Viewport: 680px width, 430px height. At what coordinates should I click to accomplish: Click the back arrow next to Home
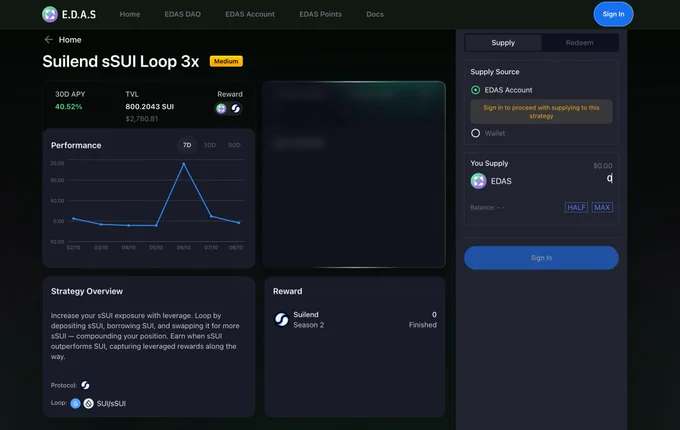48,39
